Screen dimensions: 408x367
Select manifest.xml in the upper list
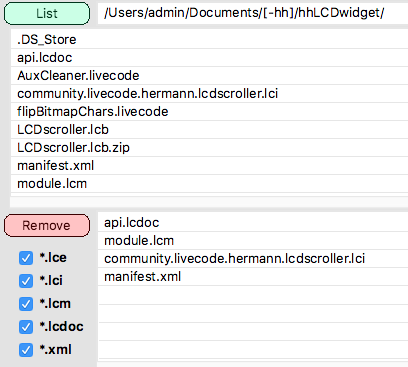[209, 166]
